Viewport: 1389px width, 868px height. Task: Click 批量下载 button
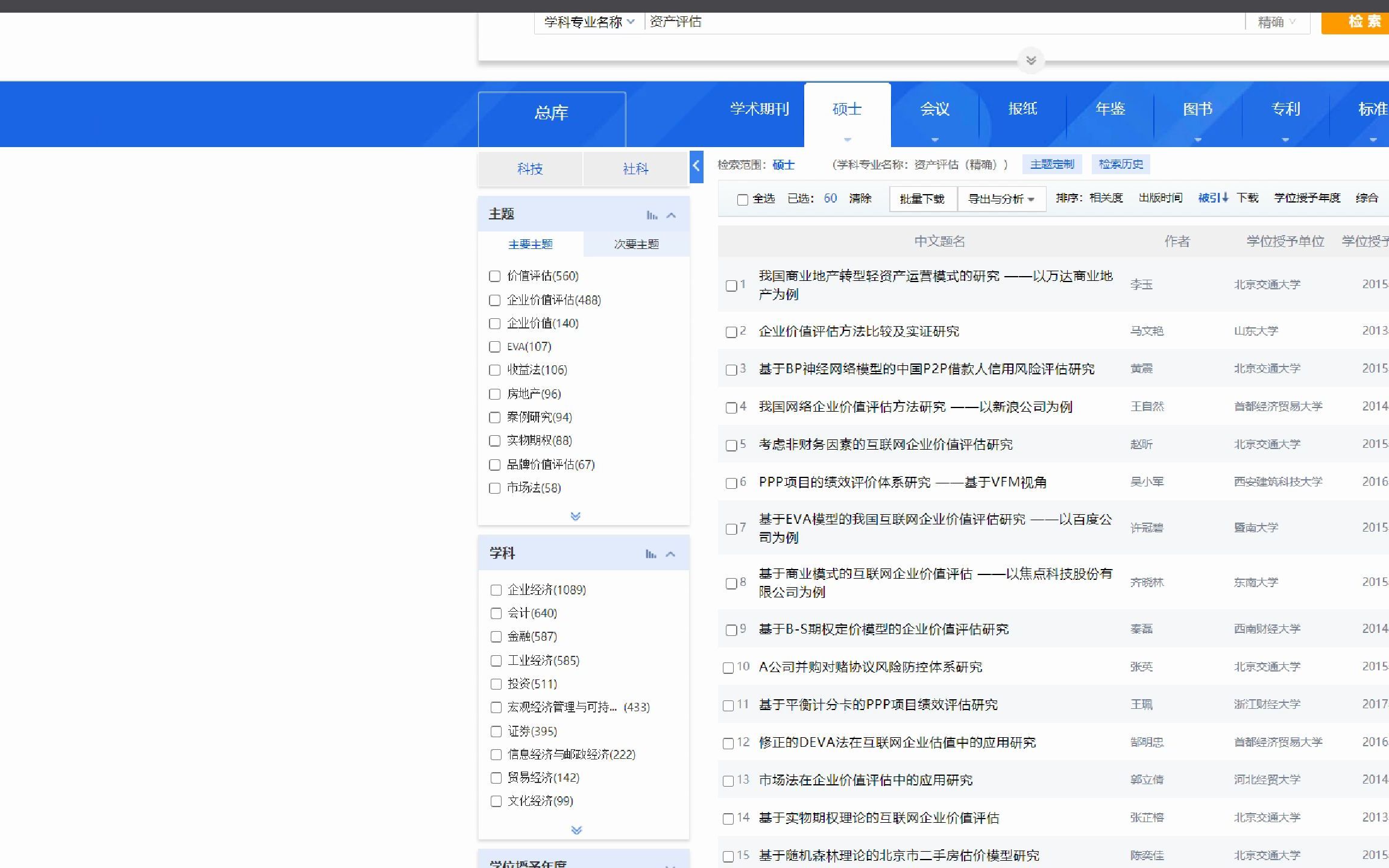pos(922,199)
